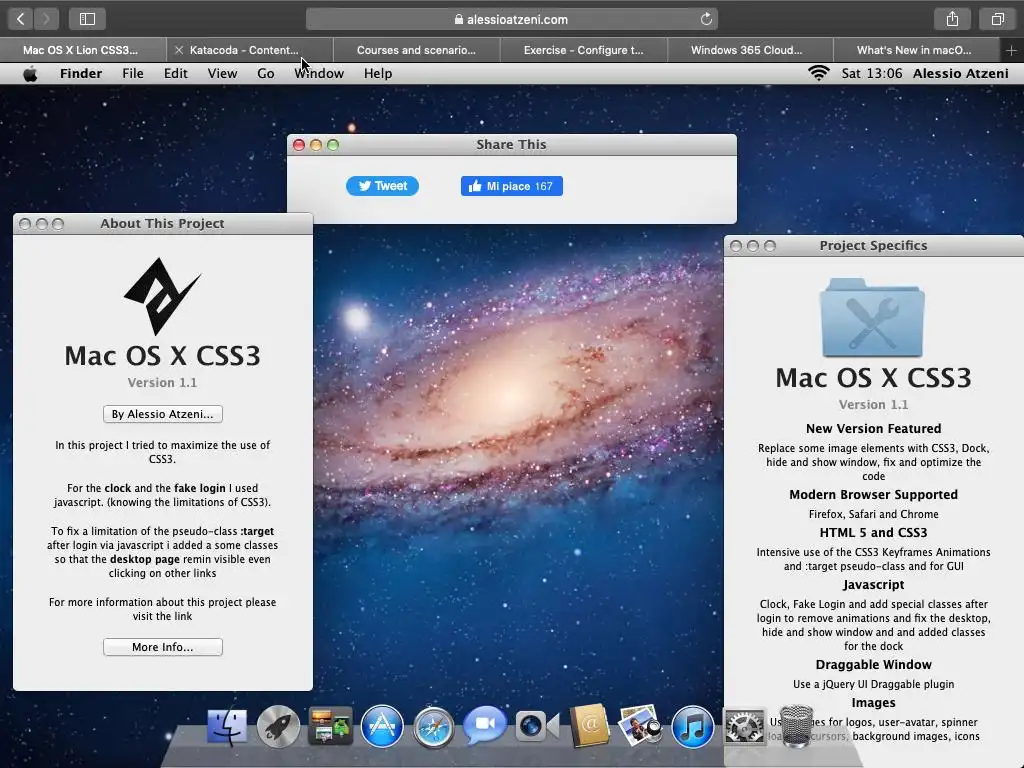Click the Alessio Atzeni user name in menu bar

click(x=961, y=73)
